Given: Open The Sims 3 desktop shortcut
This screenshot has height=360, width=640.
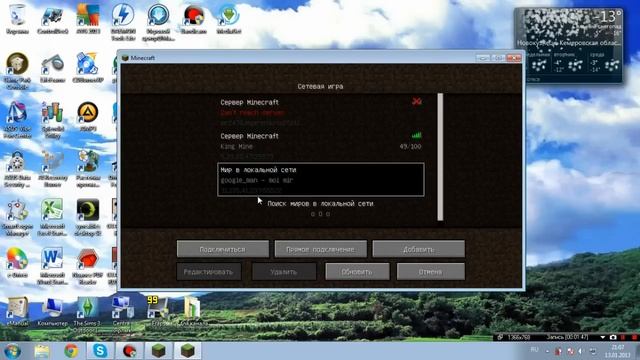Looking at the screenshot, I should [x=87, y=313].
